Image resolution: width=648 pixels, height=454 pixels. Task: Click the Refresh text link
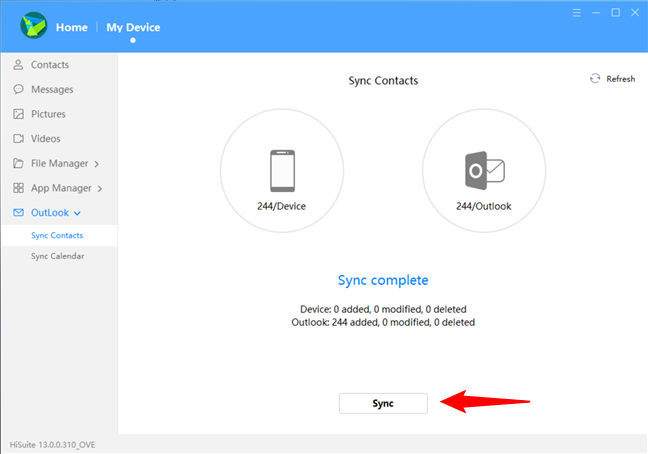click(620, 79)
